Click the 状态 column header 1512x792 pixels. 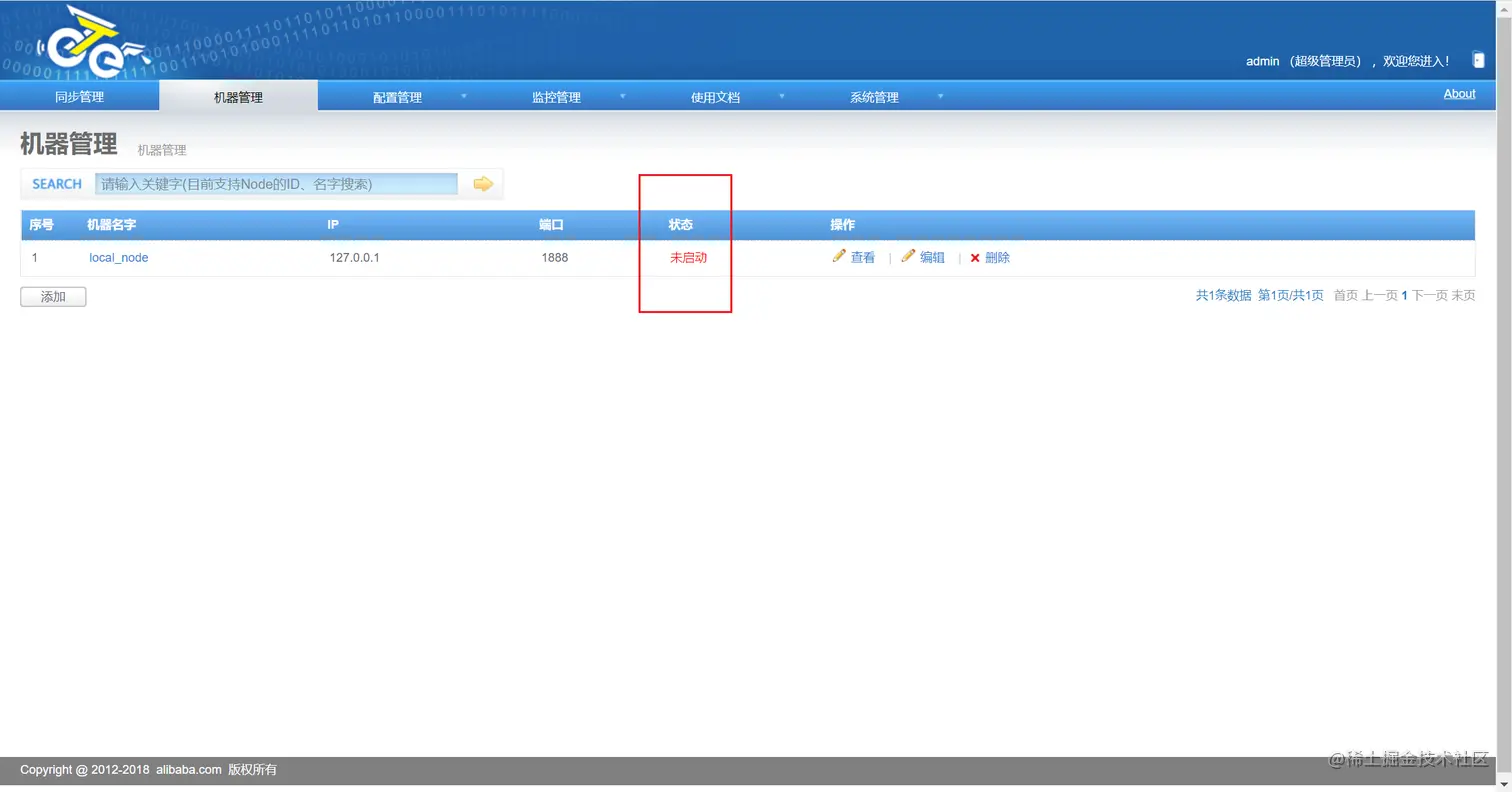click(681, 225)
